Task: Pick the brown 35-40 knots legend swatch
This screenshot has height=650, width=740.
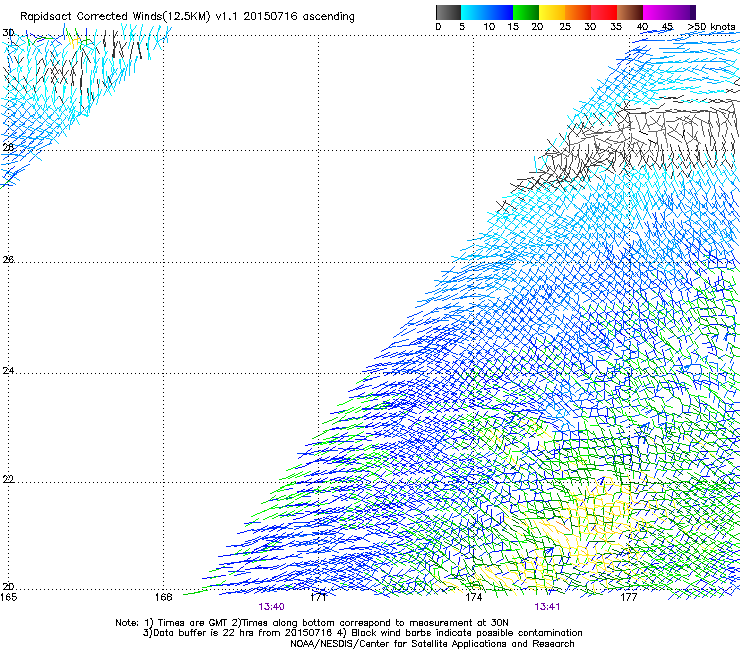Action: (x=630, y=12)
